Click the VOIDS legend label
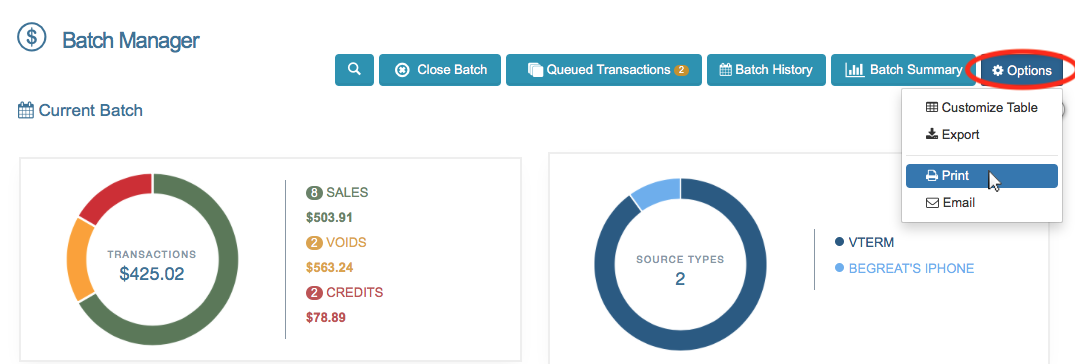The image size is (1075, 364). 346,243
